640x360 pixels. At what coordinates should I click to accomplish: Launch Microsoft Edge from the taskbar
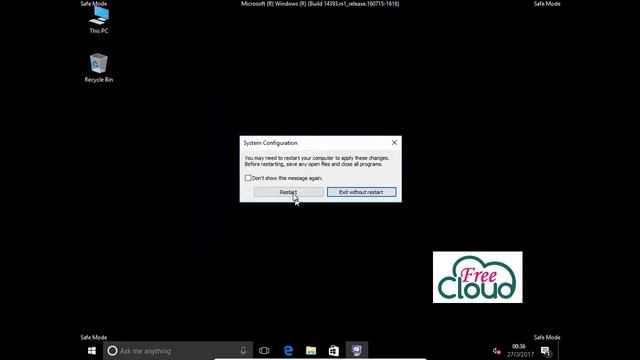tap(288, 351)
